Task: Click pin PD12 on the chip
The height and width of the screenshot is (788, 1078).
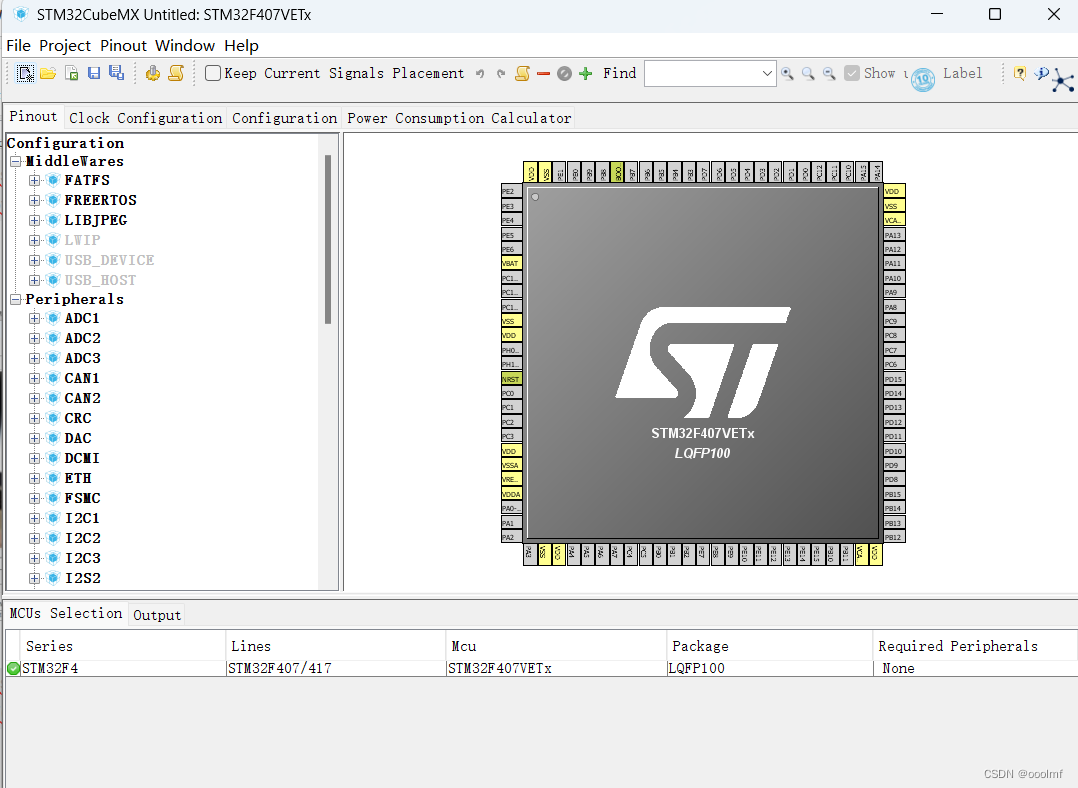Action: [894, 422]
